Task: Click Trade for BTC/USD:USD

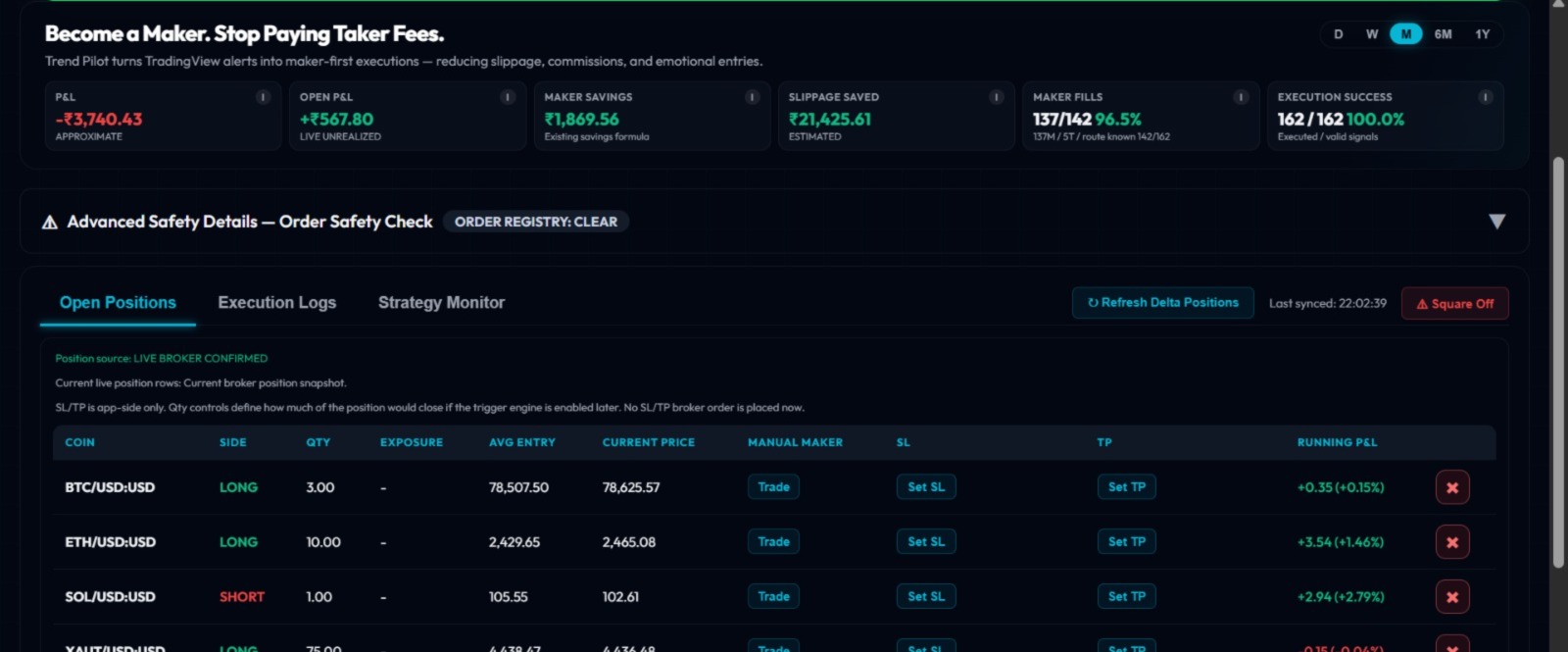Action: pos(773,487)
